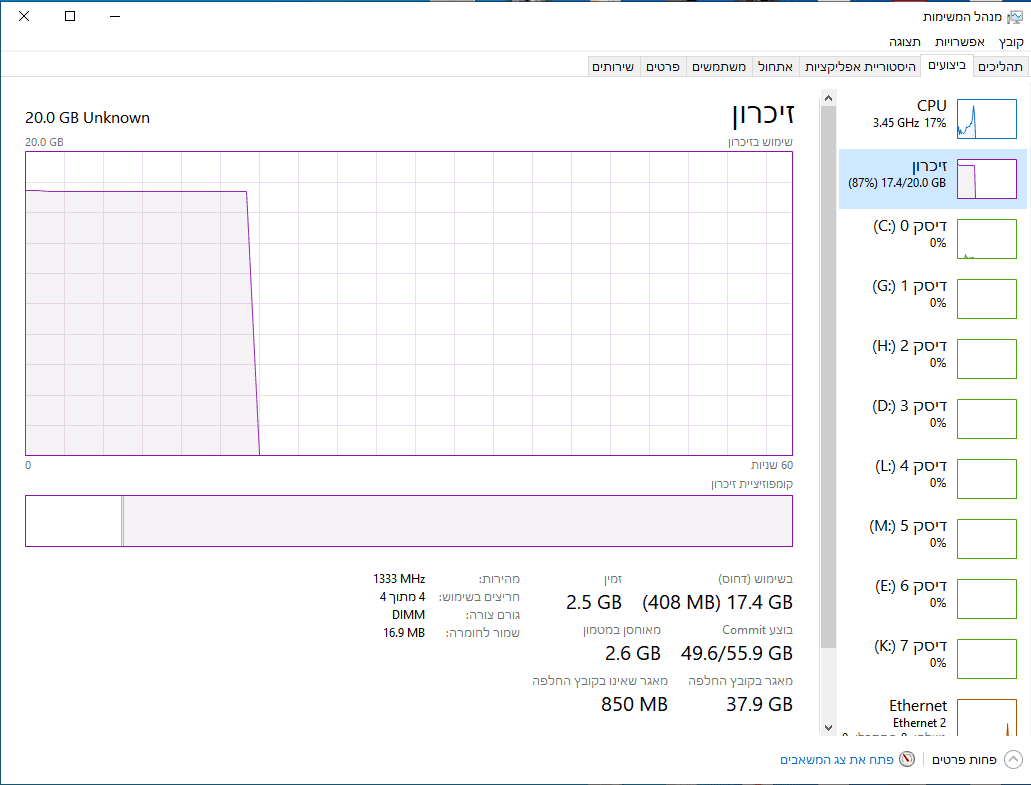
Task: Click the Task Manager title bar icon
Action: (x=1016, y=16)
